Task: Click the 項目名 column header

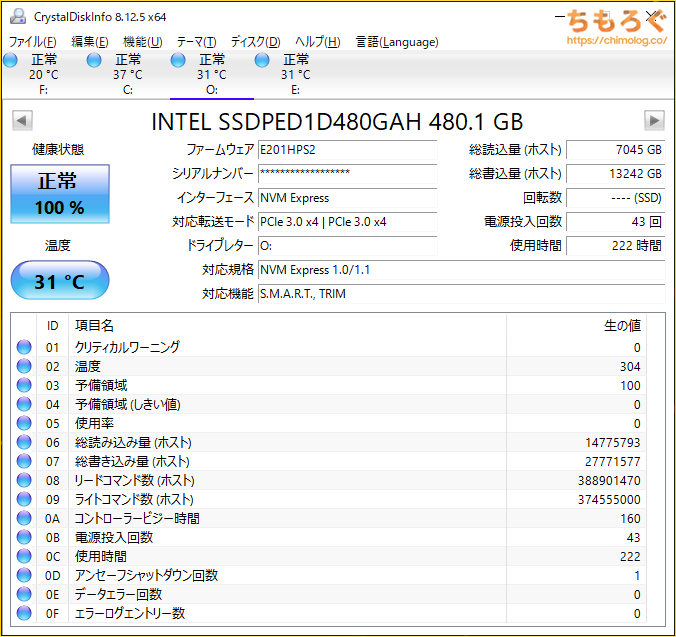Action: pyautogui.click(x=287, y=326)
